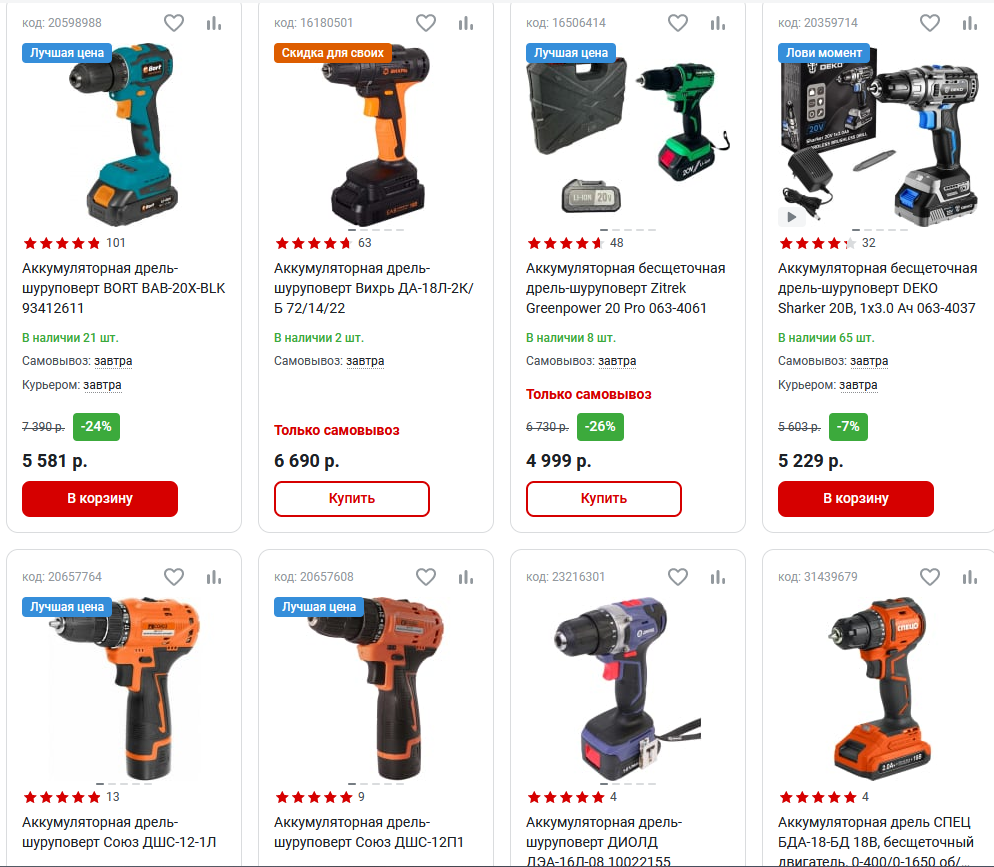Open DEKO Sharker 20В product title link
The height and width of the screenshot is (867, 994).
click(877, 288)
